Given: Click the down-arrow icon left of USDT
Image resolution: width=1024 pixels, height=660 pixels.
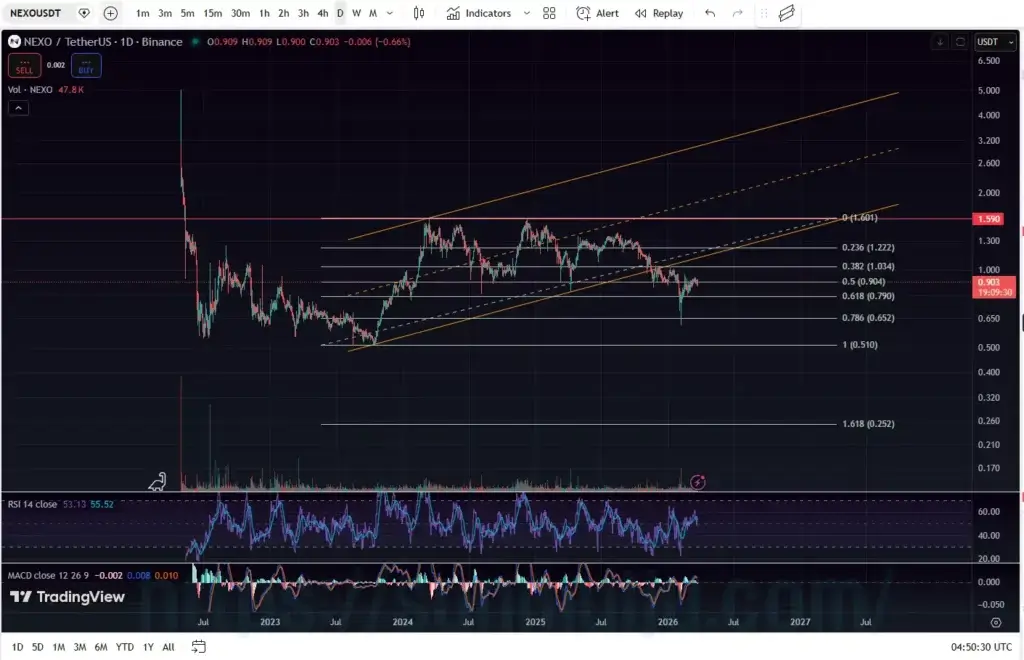Looking at the screenshot, I should 940,42.
